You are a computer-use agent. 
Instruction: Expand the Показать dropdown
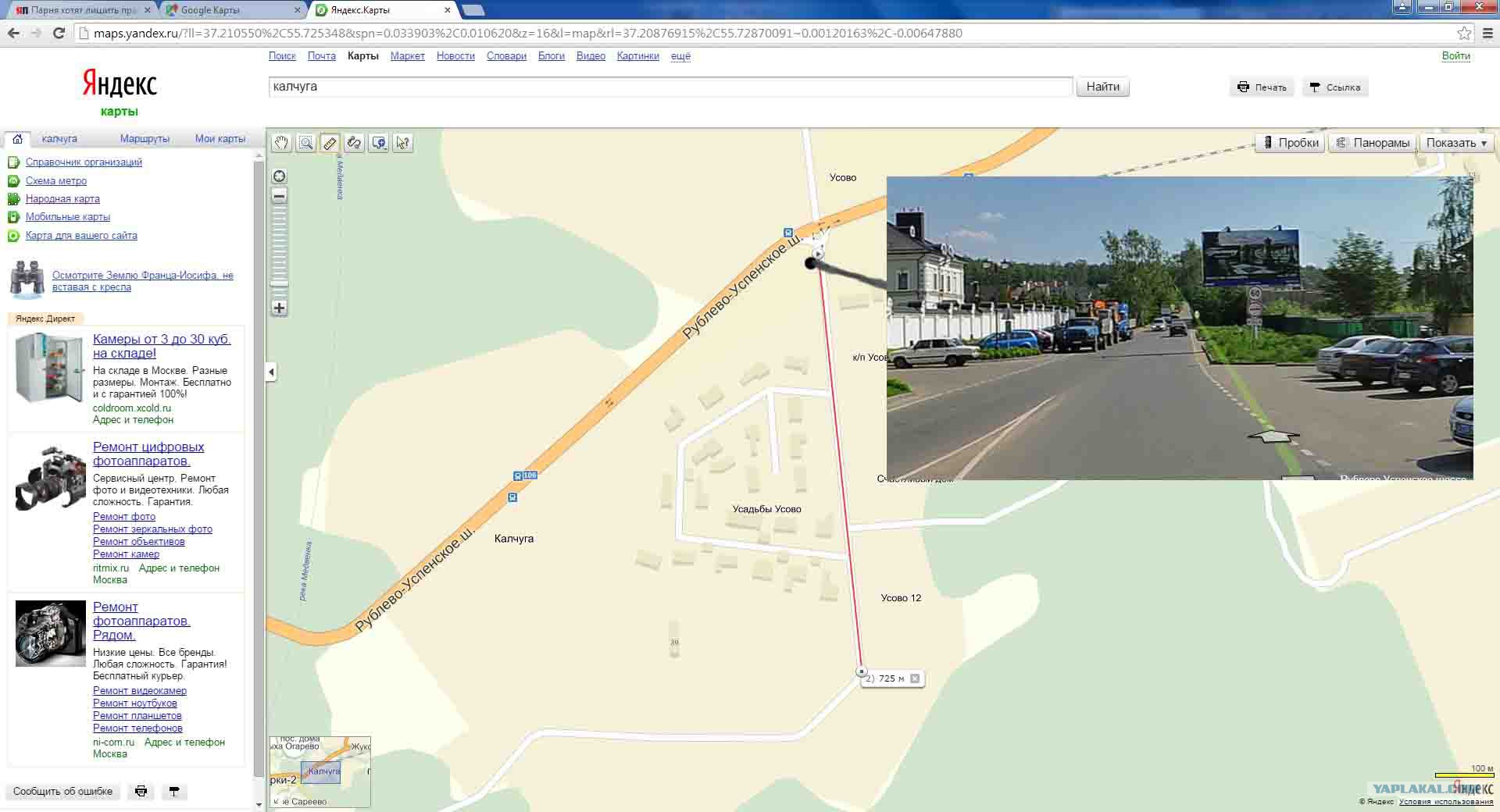point(1456,143)
